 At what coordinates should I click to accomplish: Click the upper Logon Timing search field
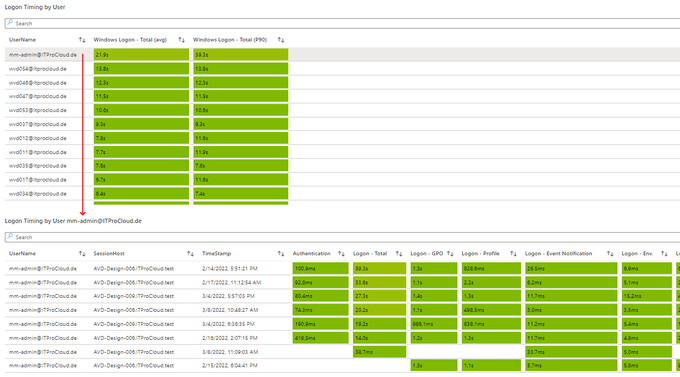point(343,23)
